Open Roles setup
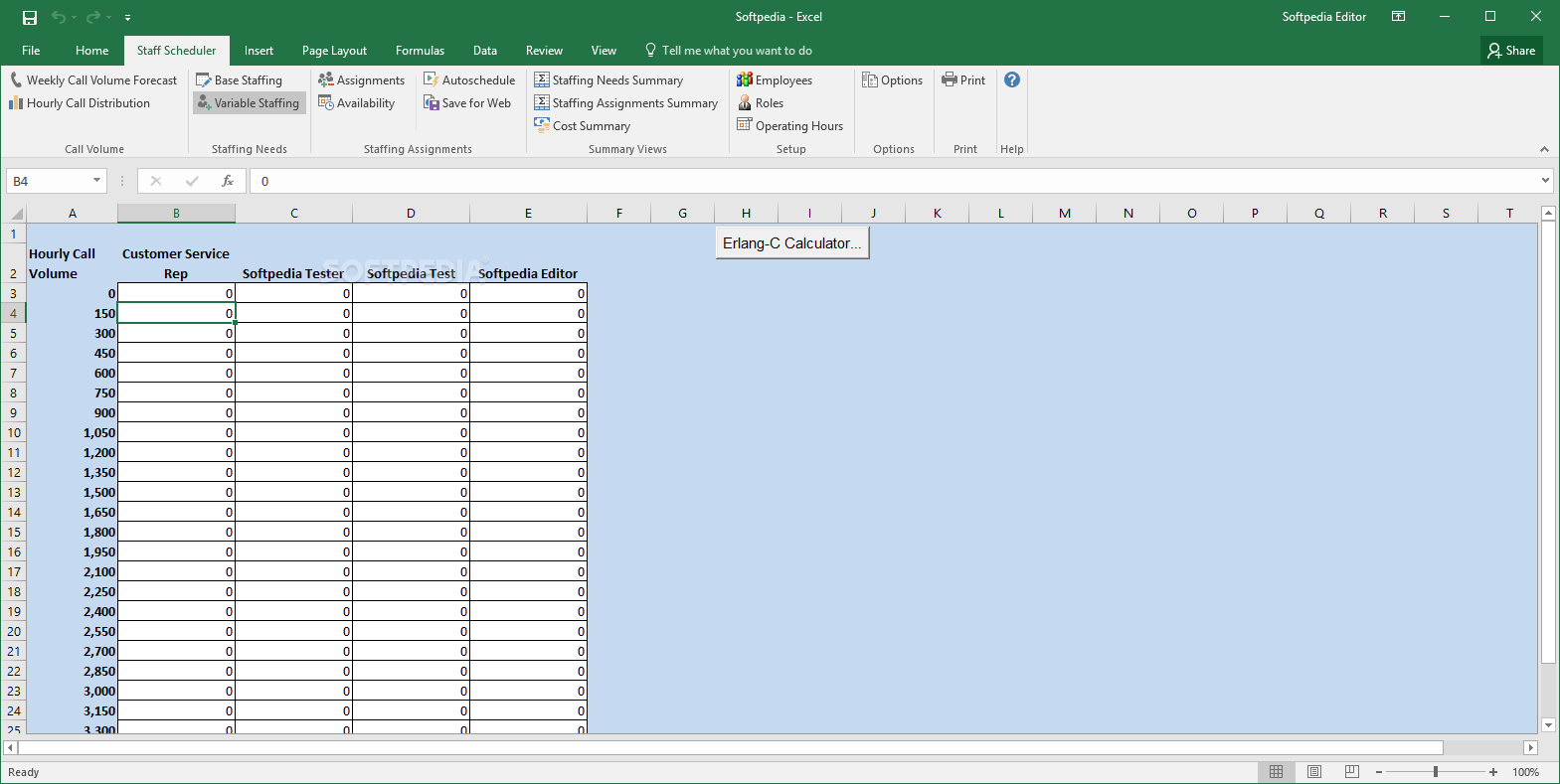The image size is (1560, 784). click(761, 103)
